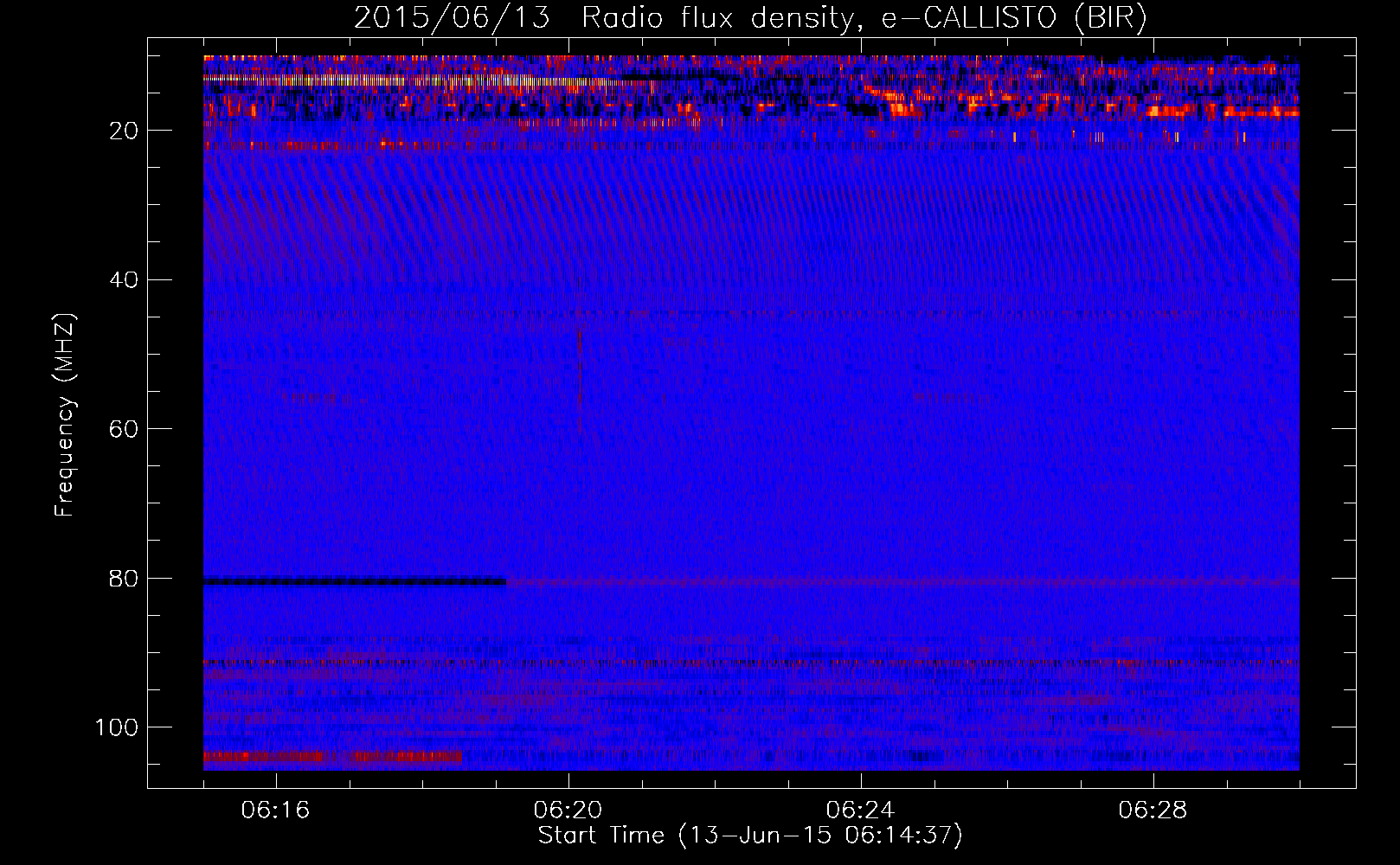Click the "Start Time (13-Jun-15 06:14:37)" axis label
1400x865 pixels.
(750, 836)
